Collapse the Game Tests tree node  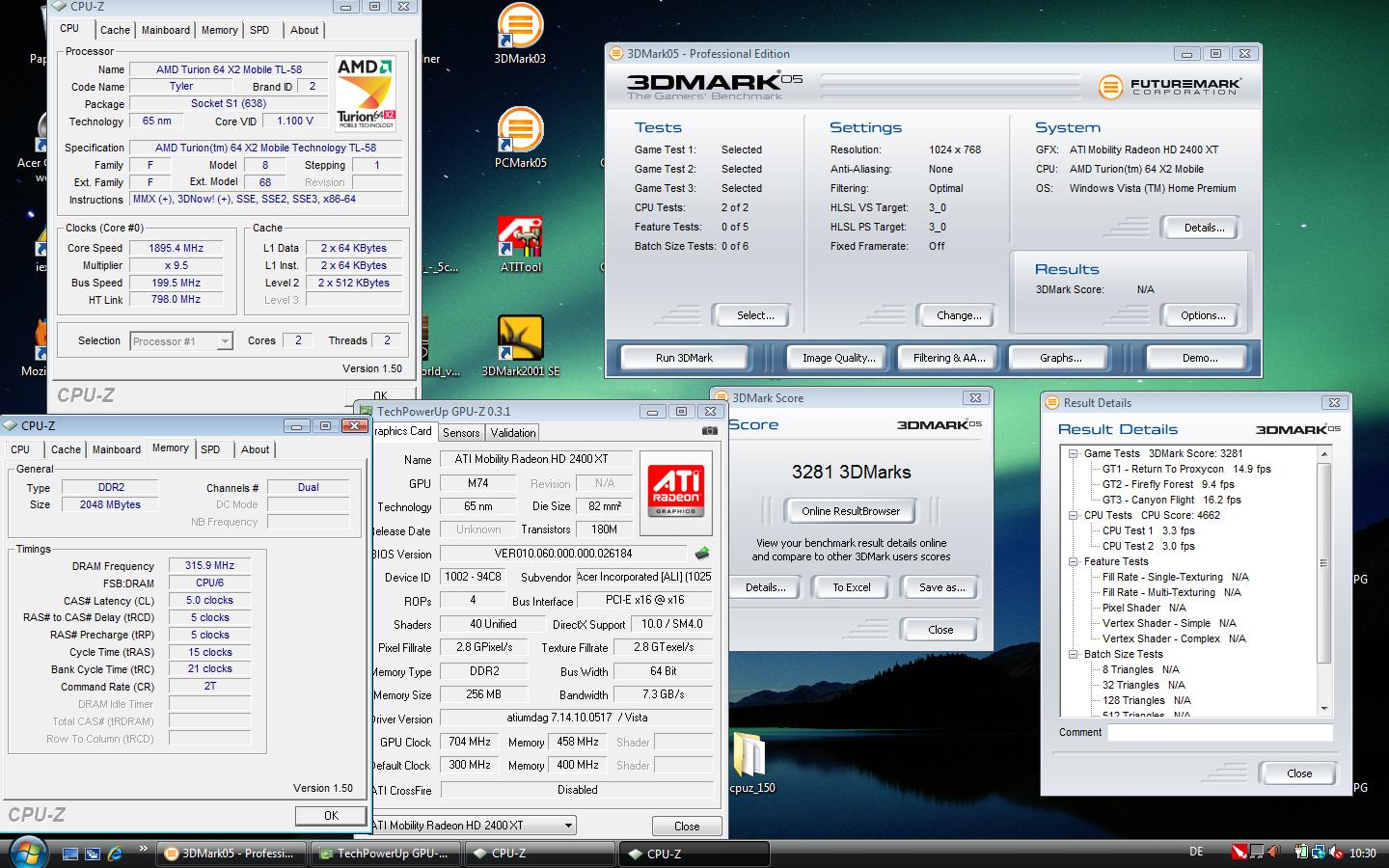coord(1073,453)
